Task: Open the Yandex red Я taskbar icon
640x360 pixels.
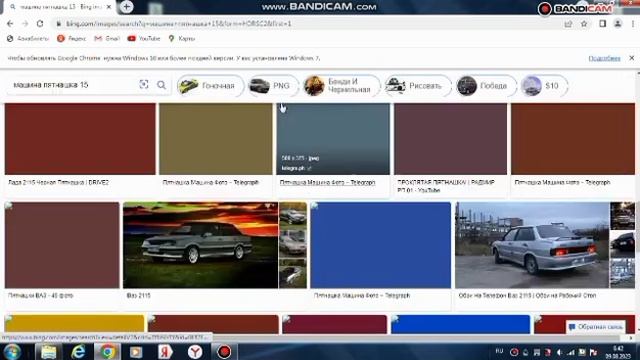Action: (x=165, y=352)
